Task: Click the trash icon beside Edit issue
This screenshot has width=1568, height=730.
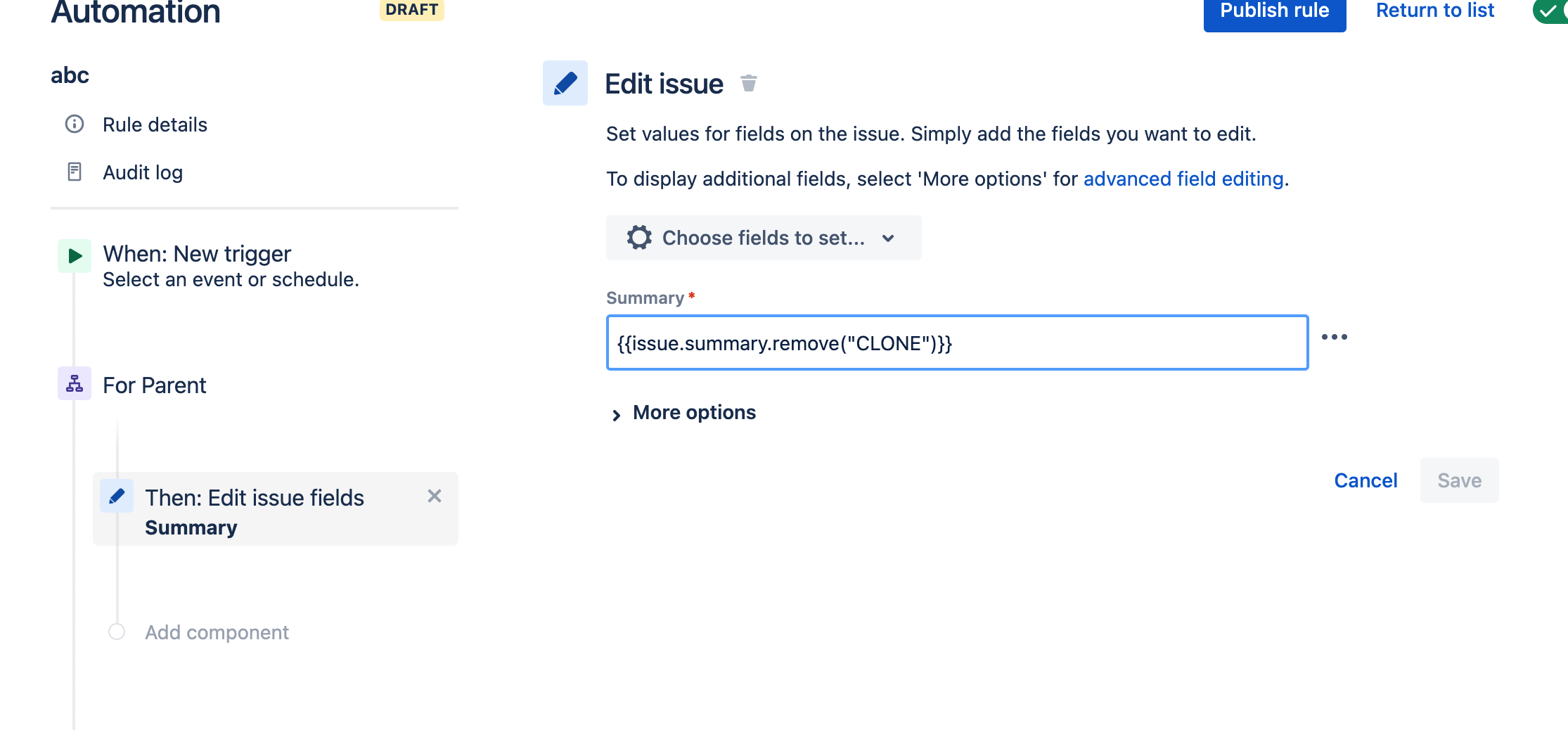Action: pyautogui.click(x=749, y=83)
